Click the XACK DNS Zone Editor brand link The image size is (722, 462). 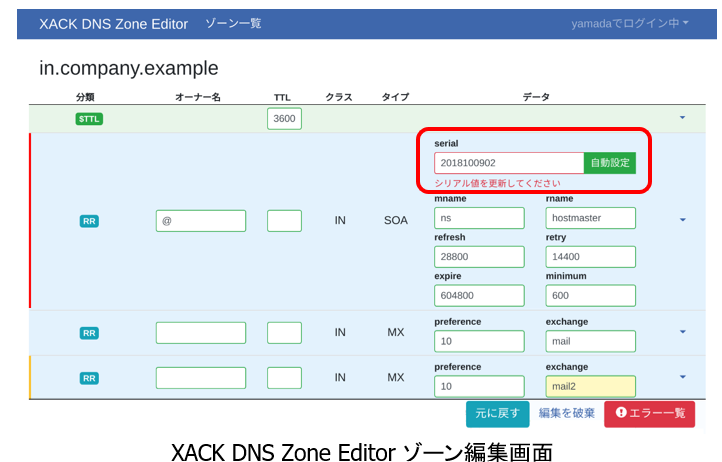click(113, 24)
